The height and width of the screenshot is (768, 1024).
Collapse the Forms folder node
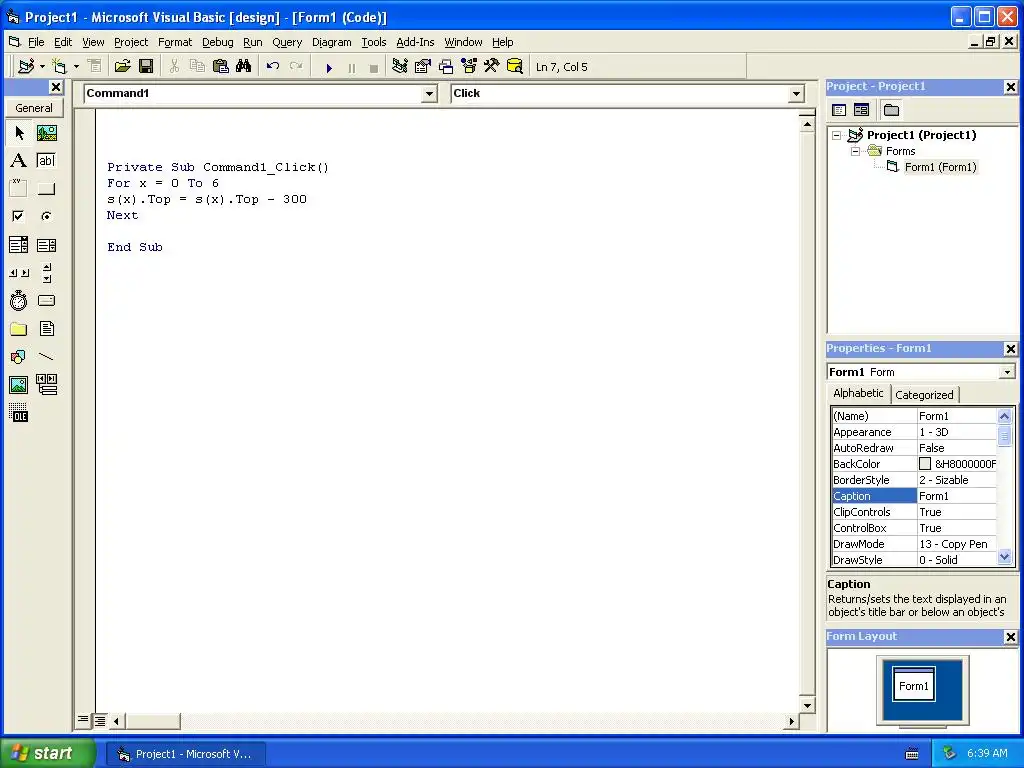[x=856, y=151]
